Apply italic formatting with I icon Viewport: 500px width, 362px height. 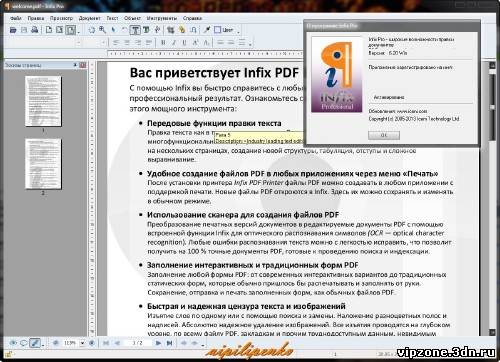tap(174, 43)
